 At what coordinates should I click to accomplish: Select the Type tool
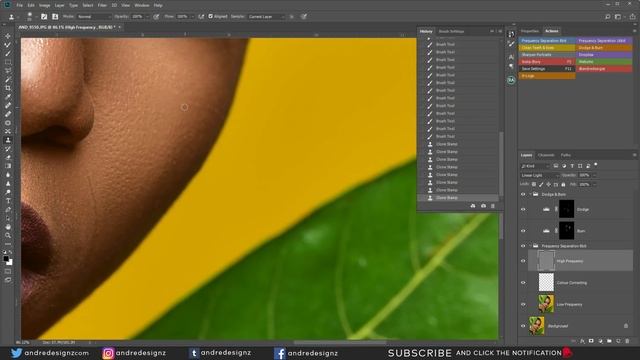[8, 201]
